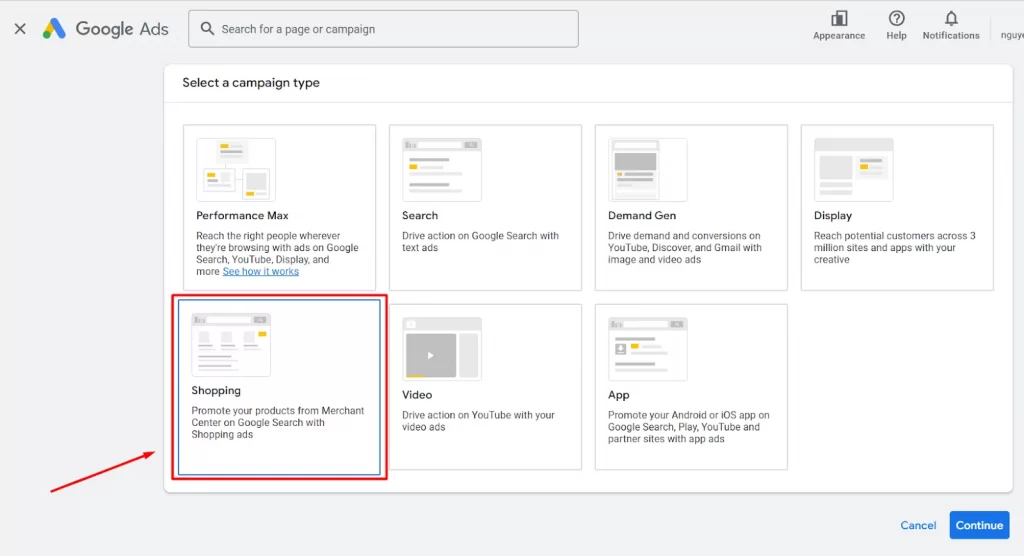This screenshot has height=556, width=1024.
Task: Choose the Demand Gen campaign title
Action: [642, 216]
